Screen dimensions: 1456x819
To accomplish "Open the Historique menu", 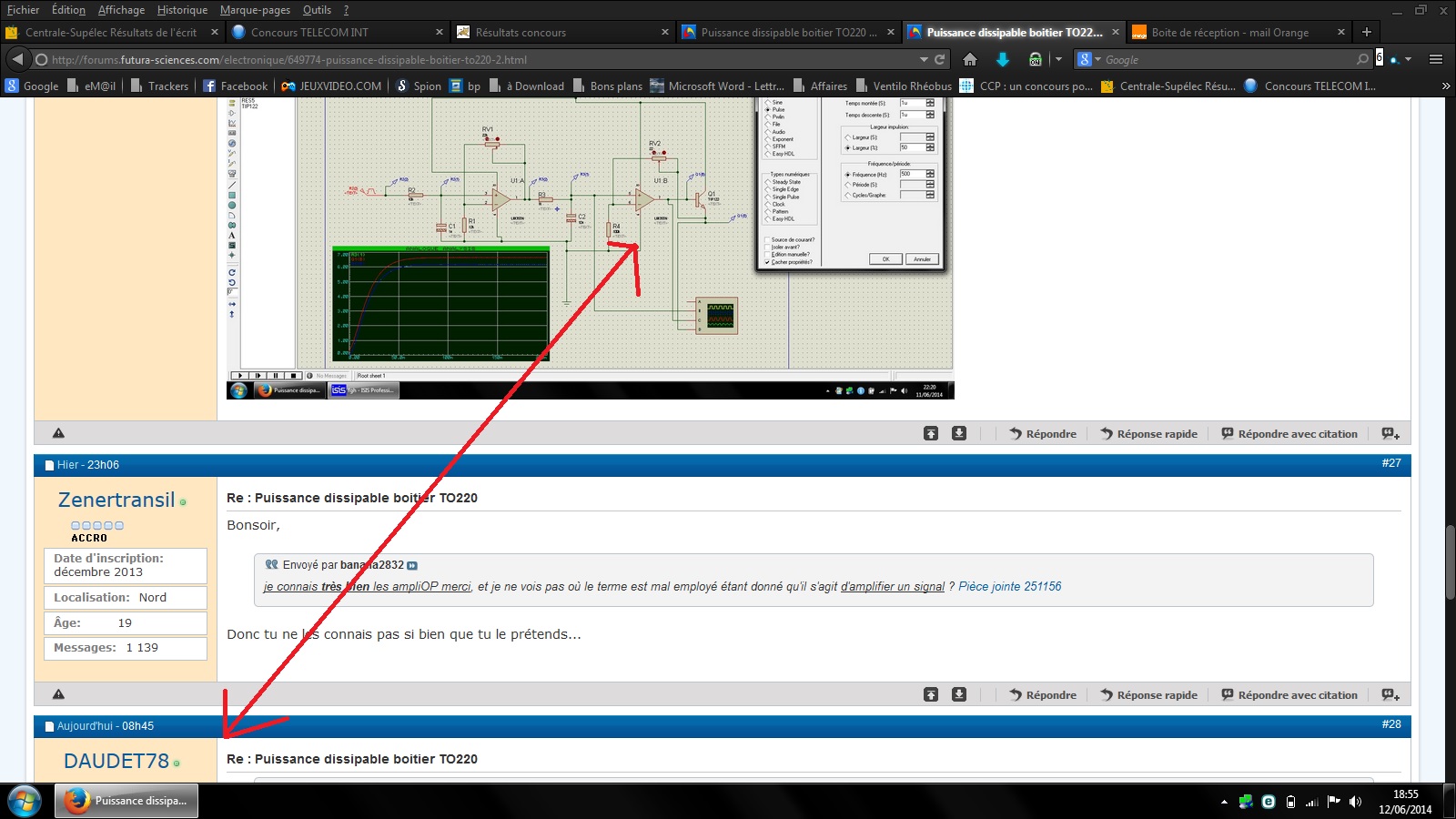I will [182, 10].
